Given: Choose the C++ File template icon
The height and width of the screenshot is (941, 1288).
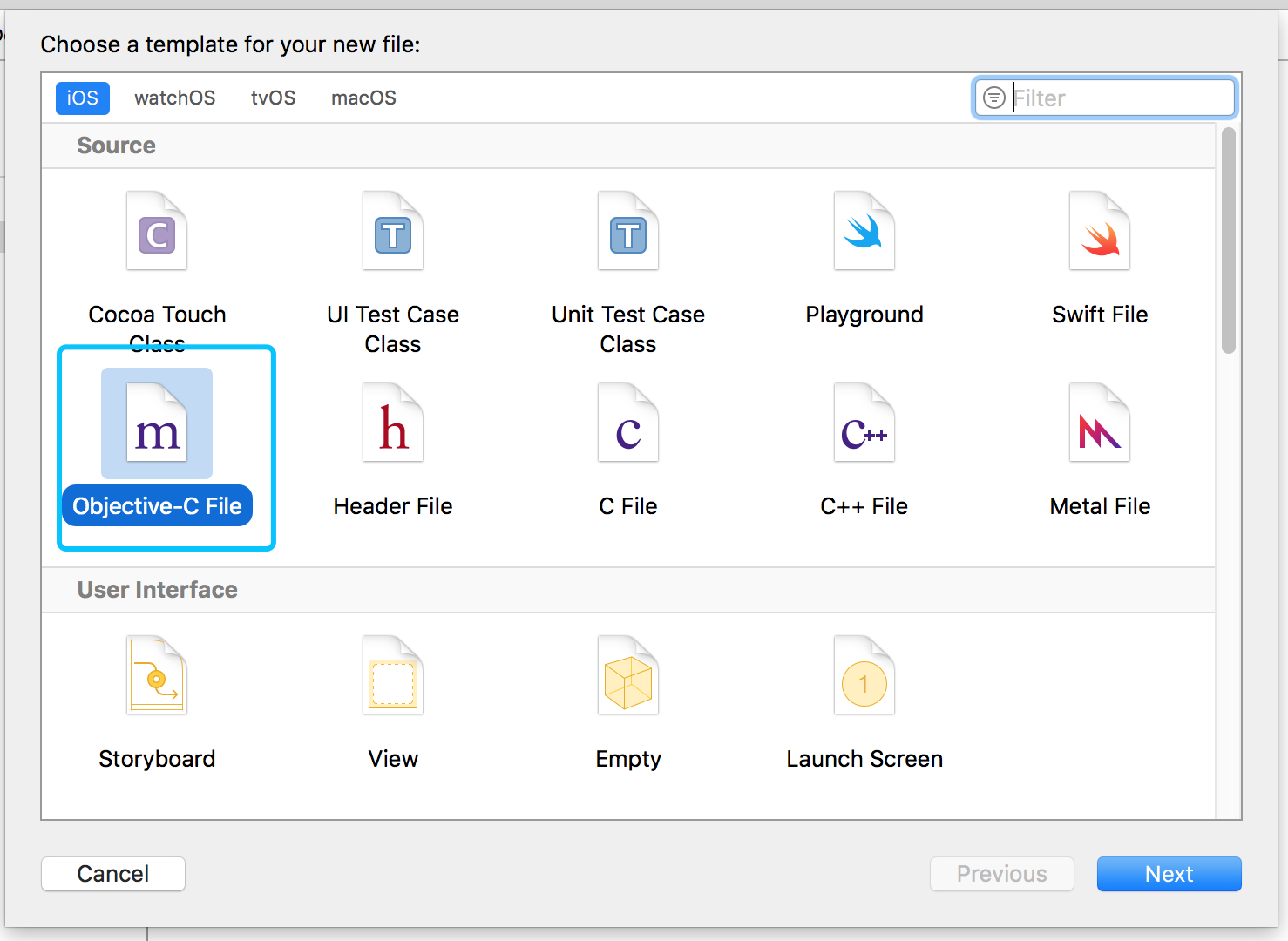Looking at the screenshot, I should click(864, 423).
